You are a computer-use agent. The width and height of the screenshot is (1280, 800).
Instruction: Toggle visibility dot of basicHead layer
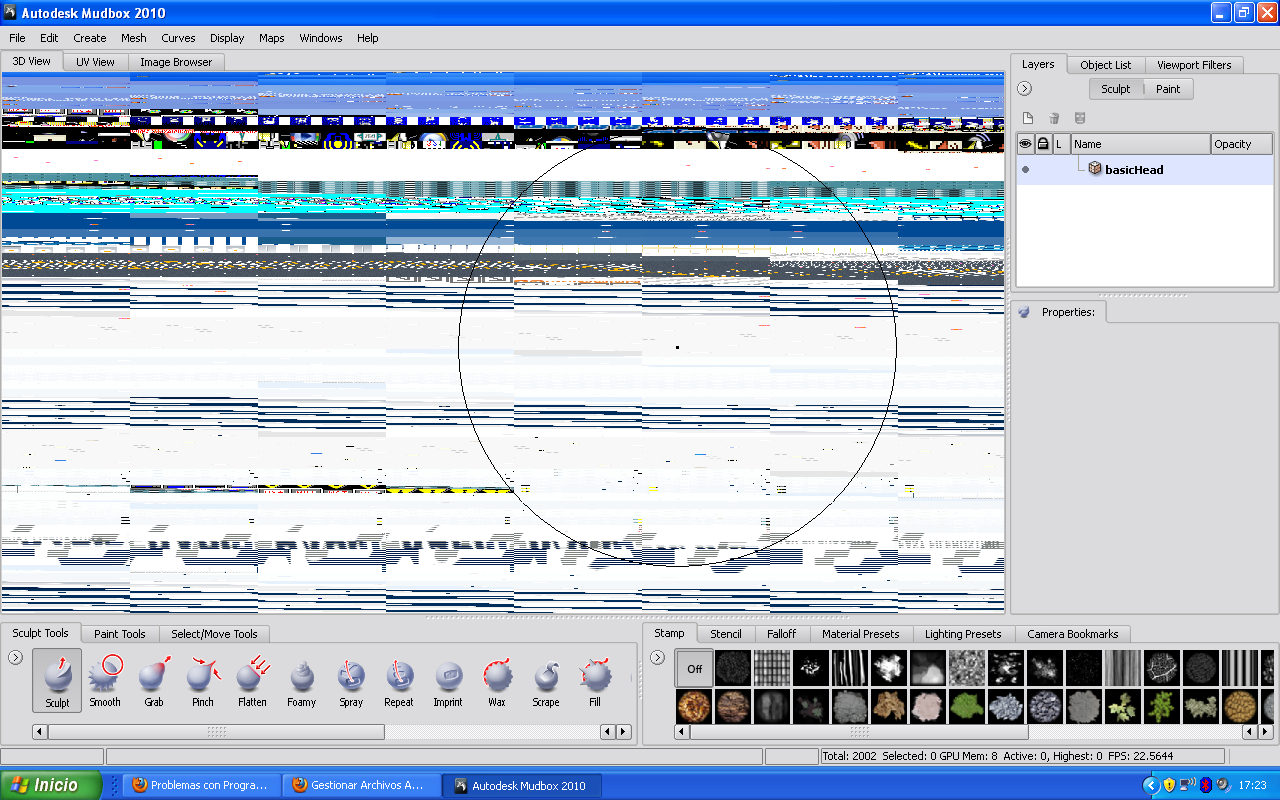tap(1025, 170)
